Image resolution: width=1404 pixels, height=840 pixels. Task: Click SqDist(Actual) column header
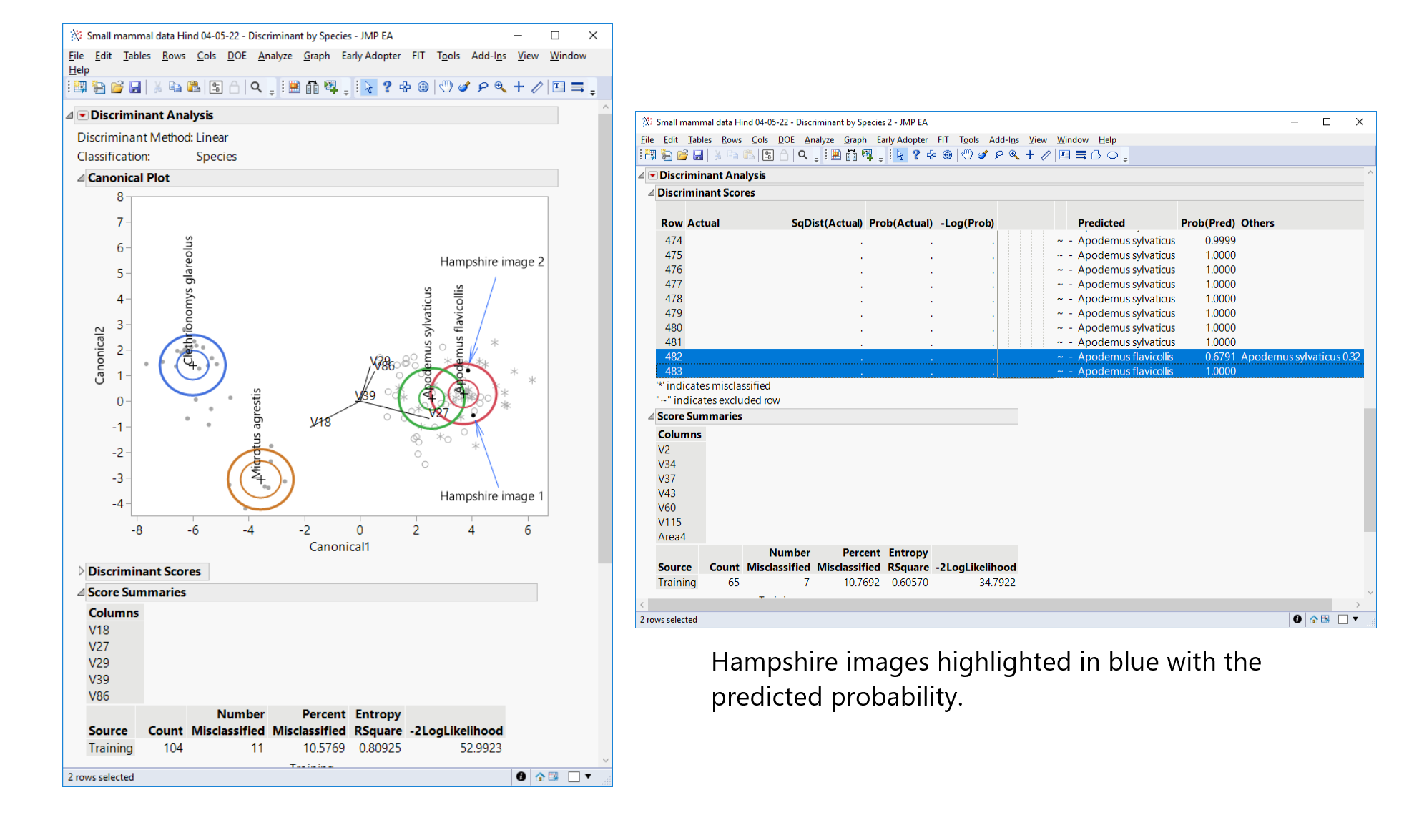click(x=827, y=223)
